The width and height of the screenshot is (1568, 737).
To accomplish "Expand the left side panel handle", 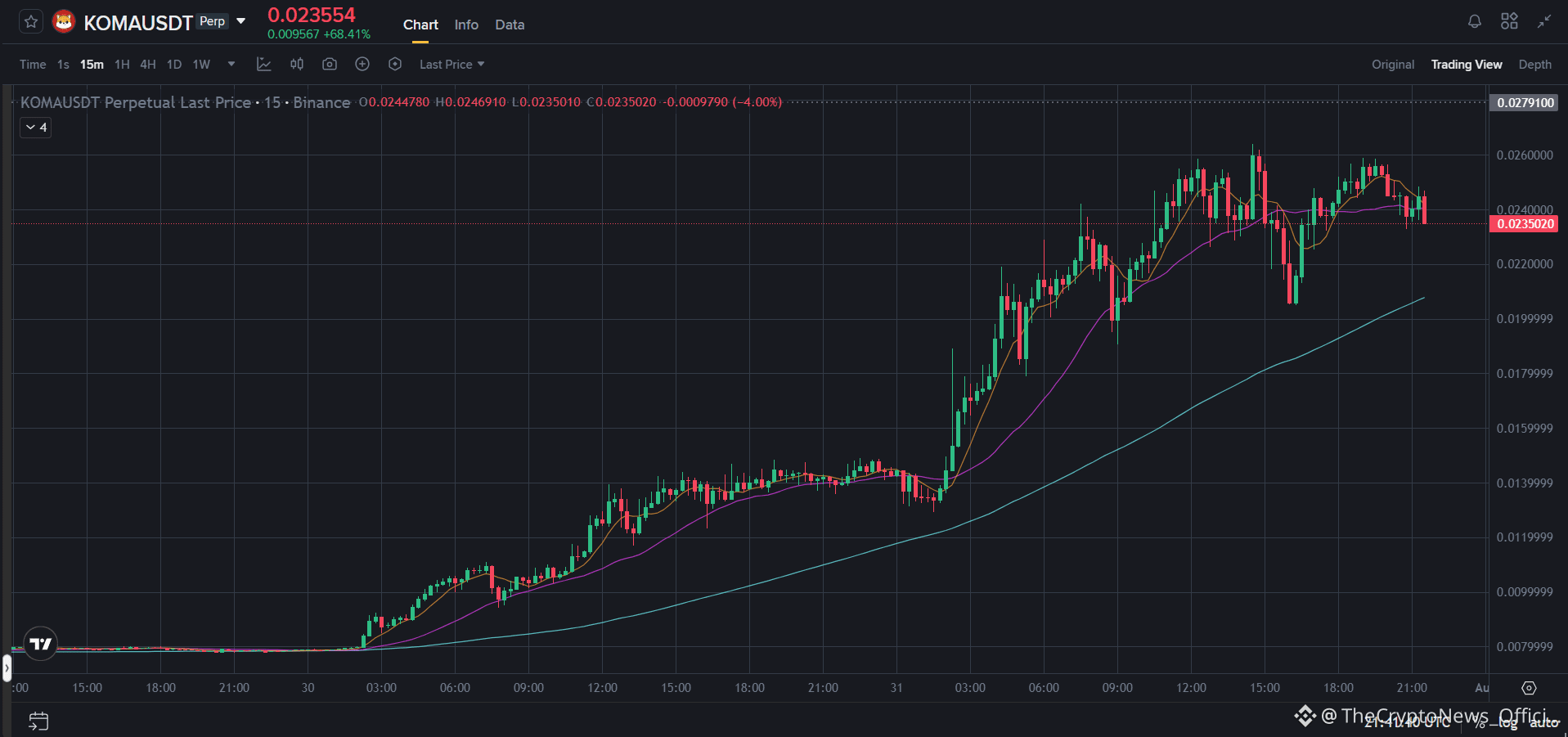I will (x=7, y=668).
